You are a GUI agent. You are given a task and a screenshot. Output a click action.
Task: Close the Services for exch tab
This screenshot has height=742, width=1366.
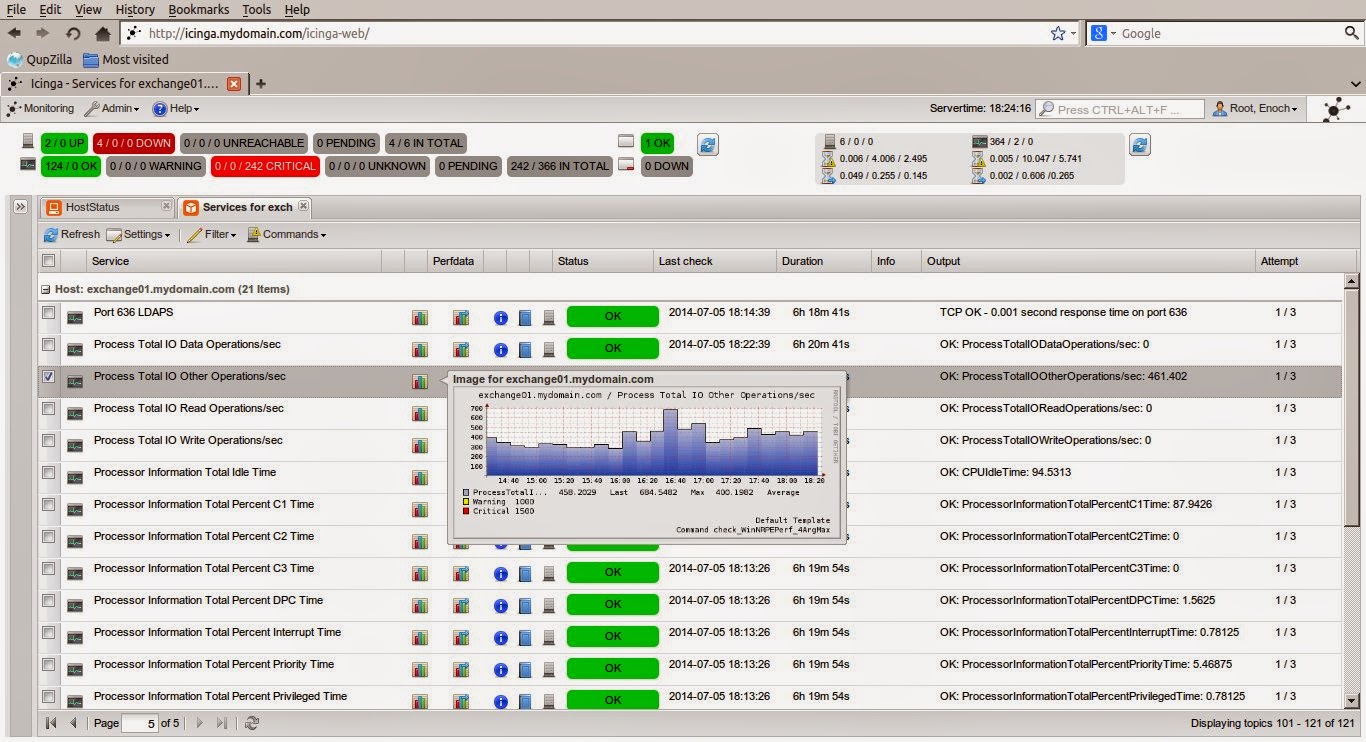(303, 207)
